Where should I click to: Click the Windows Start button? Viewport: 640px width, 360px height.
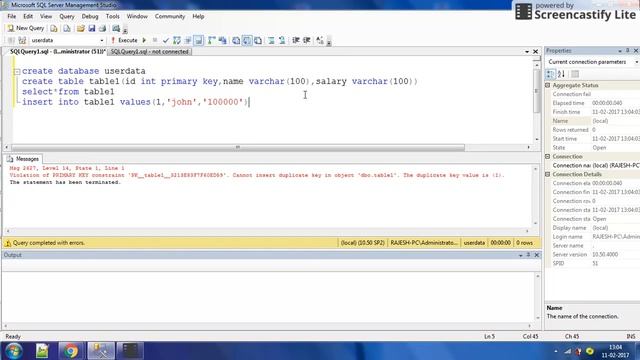14,351
